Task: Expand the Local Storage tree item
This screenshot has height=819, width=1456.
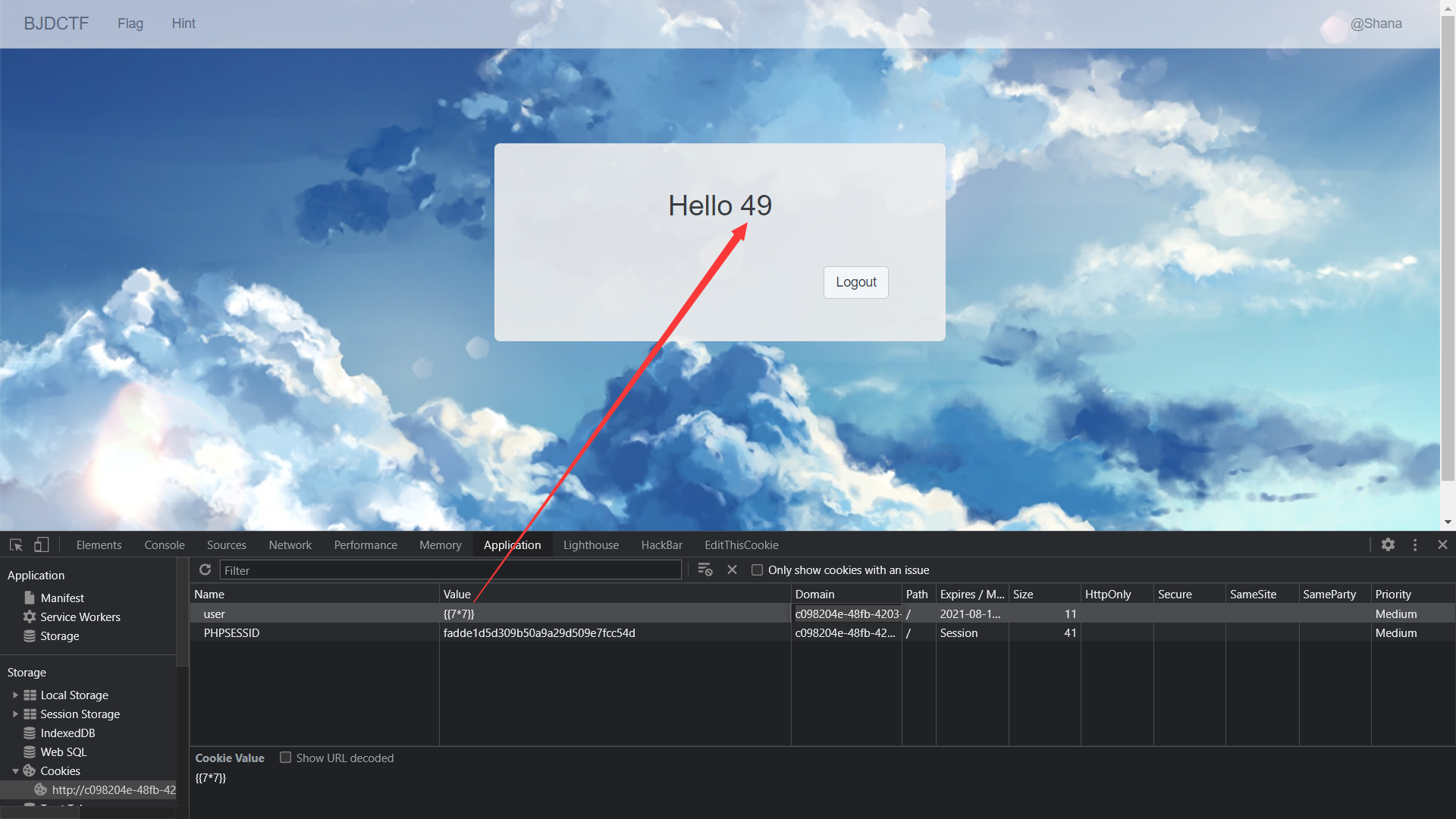Action: coord(15,695)
